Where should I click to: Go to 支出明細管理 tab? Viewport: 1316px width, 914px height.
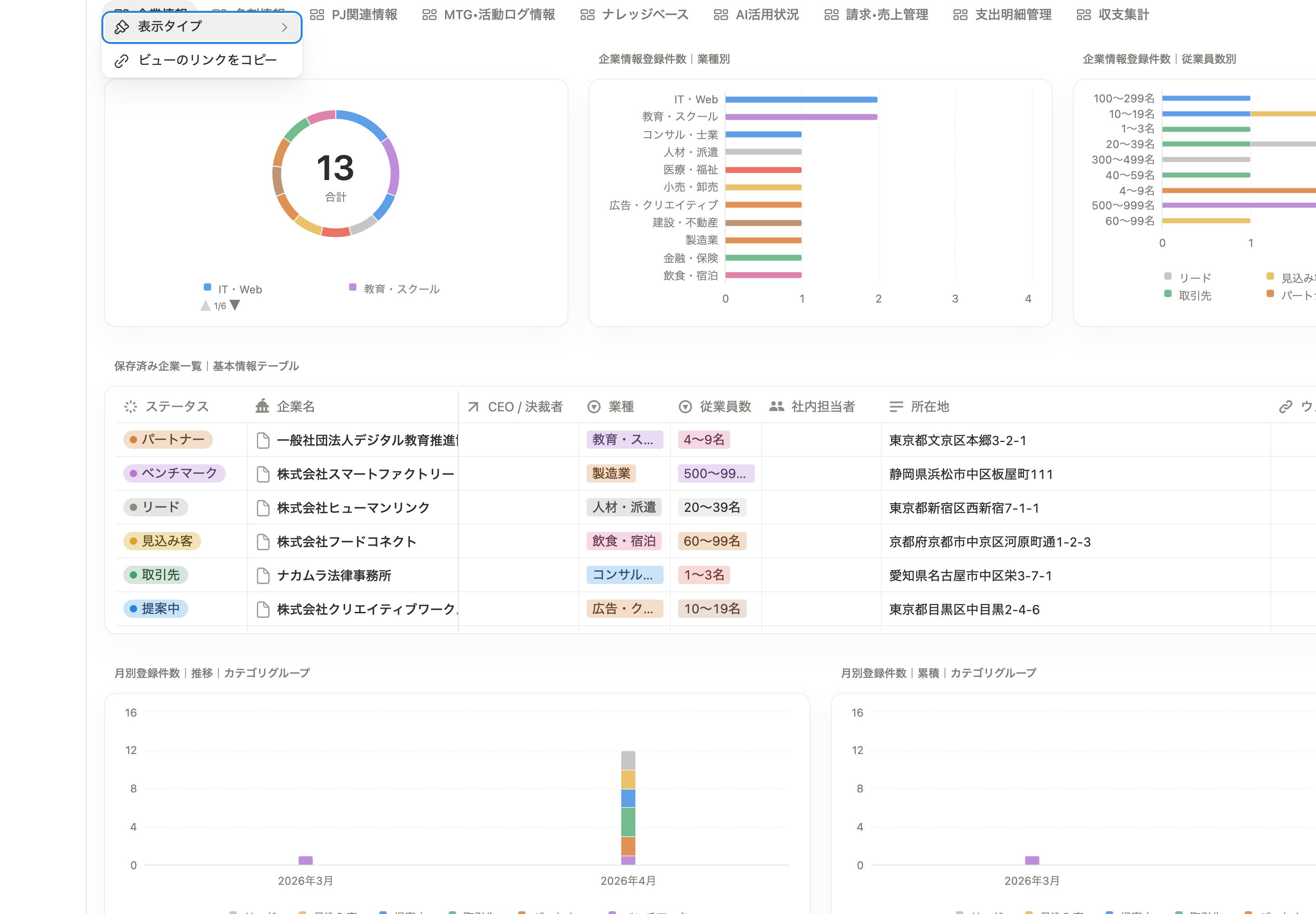1002,15
